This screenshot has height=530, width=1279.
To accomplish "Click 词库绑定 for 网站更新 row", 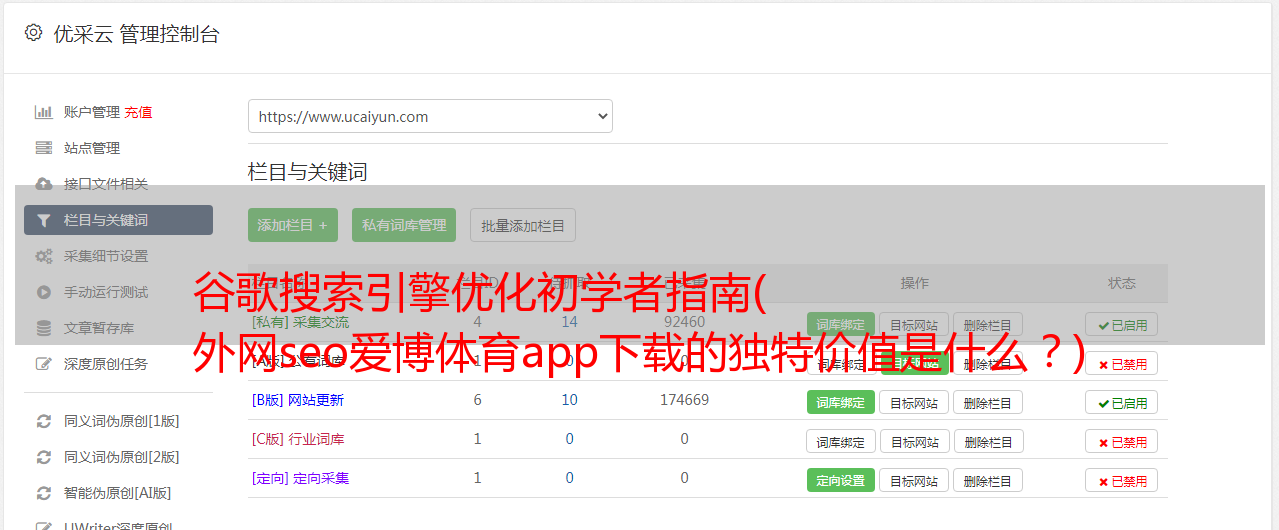I will (x=841, y=402).
